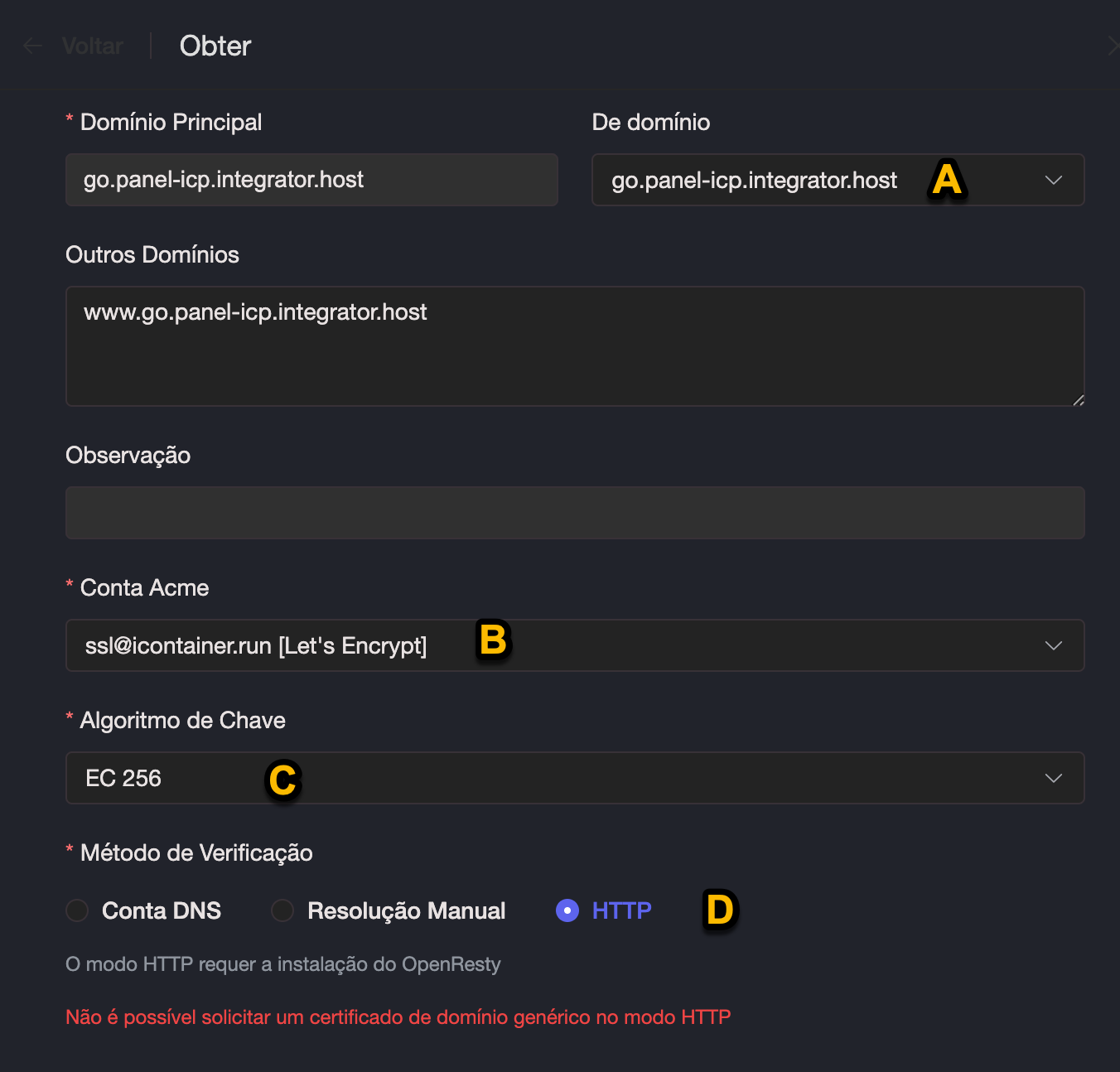Focus the Domínio Principal input field
This screenshot has width=1120, height=1072.
[311, 180]
